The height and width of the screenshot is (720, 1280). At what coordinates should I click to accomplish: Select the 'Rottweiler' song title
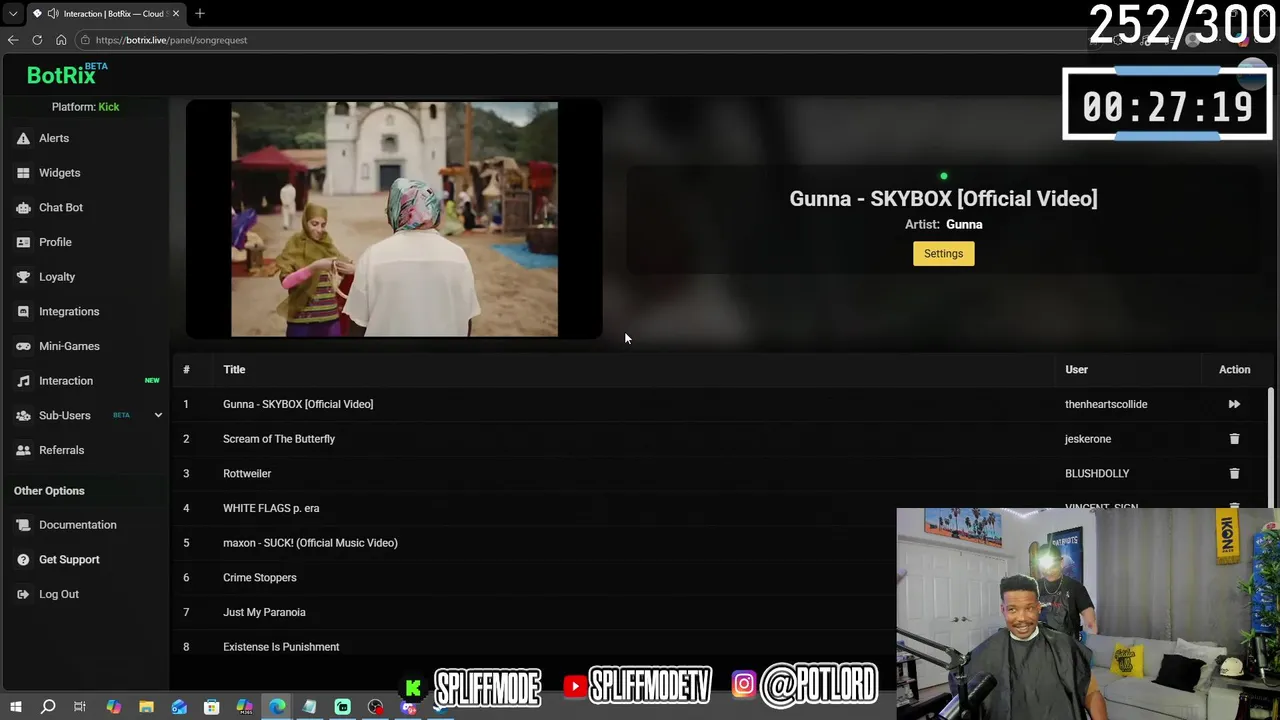pyautogui.click(x=247, y=473)
